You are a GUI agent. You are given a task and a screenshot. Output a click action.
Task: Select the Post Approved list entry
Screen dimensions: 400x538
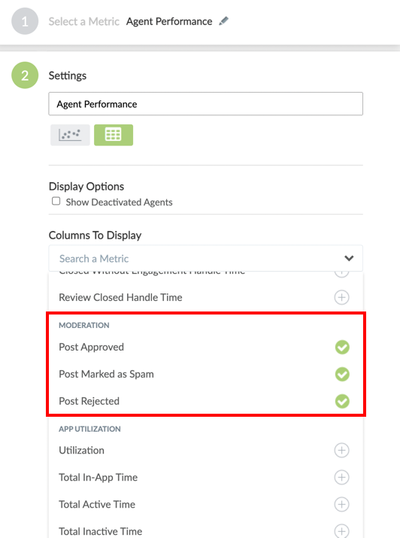[205, 347]
